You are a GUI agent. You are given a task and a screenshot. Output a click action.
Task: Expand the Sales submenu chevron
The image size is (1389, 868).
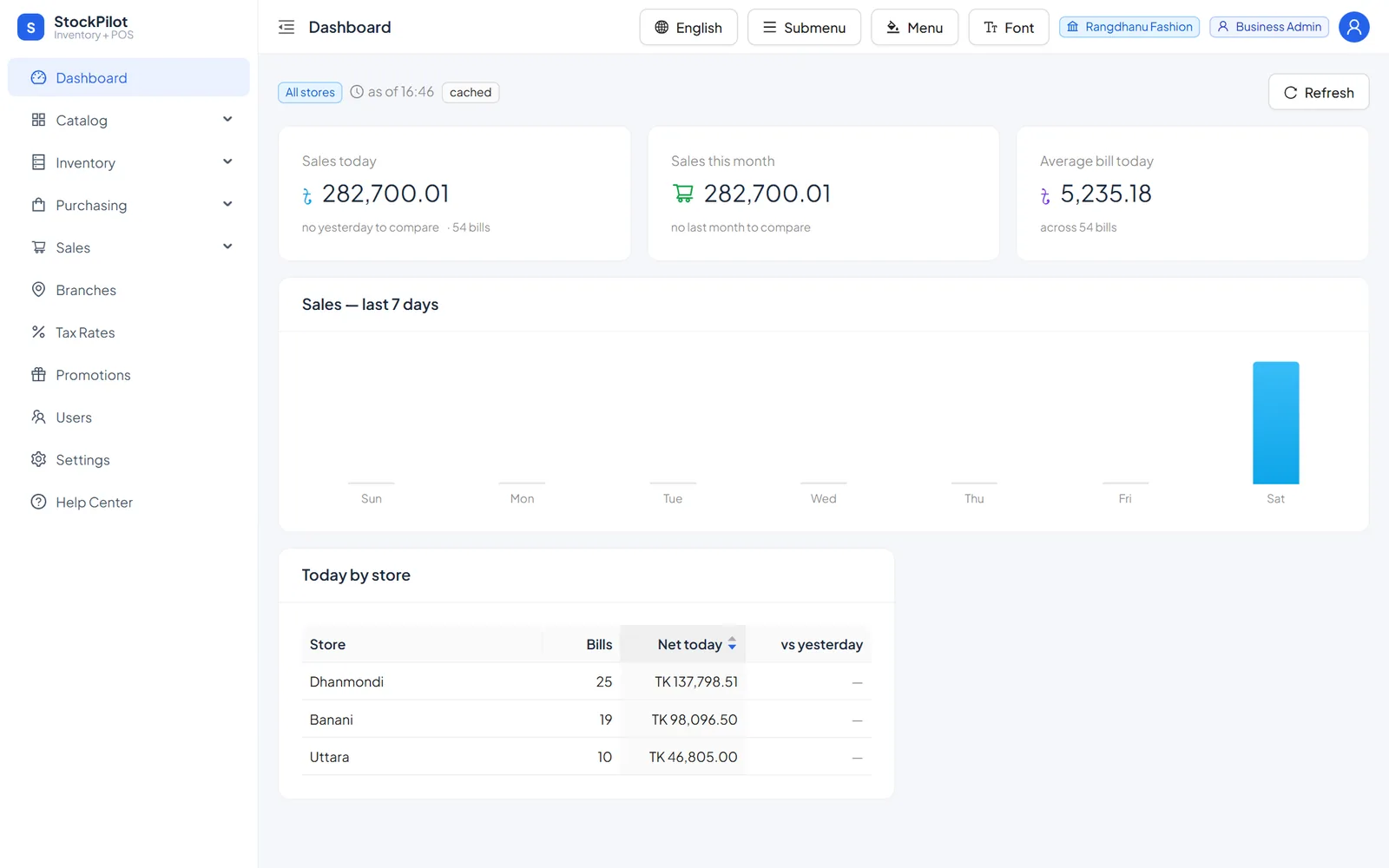(227, 247)
